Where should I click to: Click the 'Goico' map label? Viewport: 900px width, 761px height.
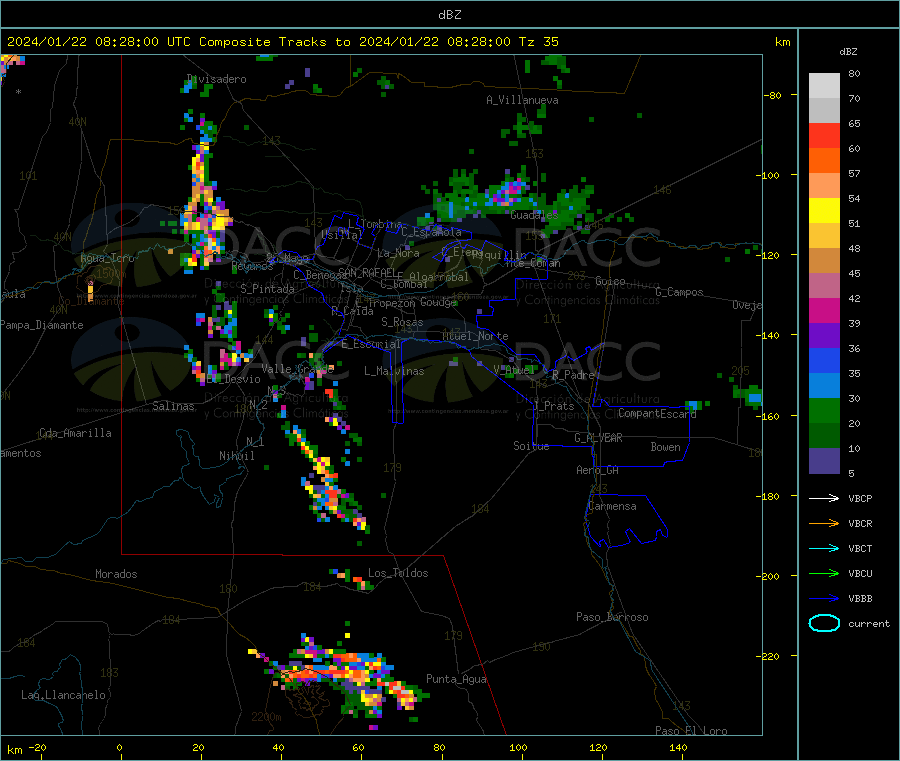tap(610, 282)
